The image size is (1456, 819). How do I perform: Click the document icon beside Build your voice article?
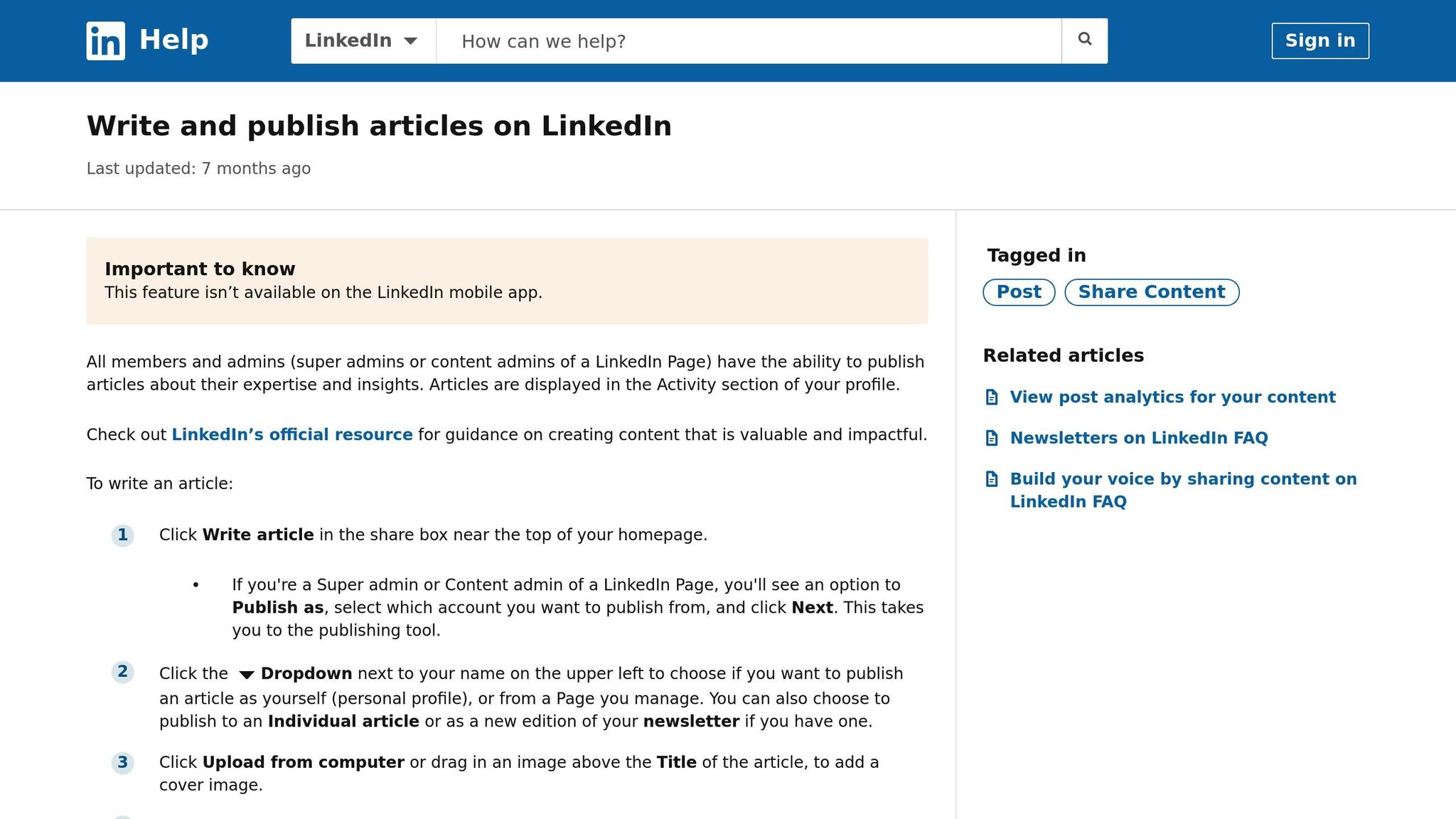point(992,479)
